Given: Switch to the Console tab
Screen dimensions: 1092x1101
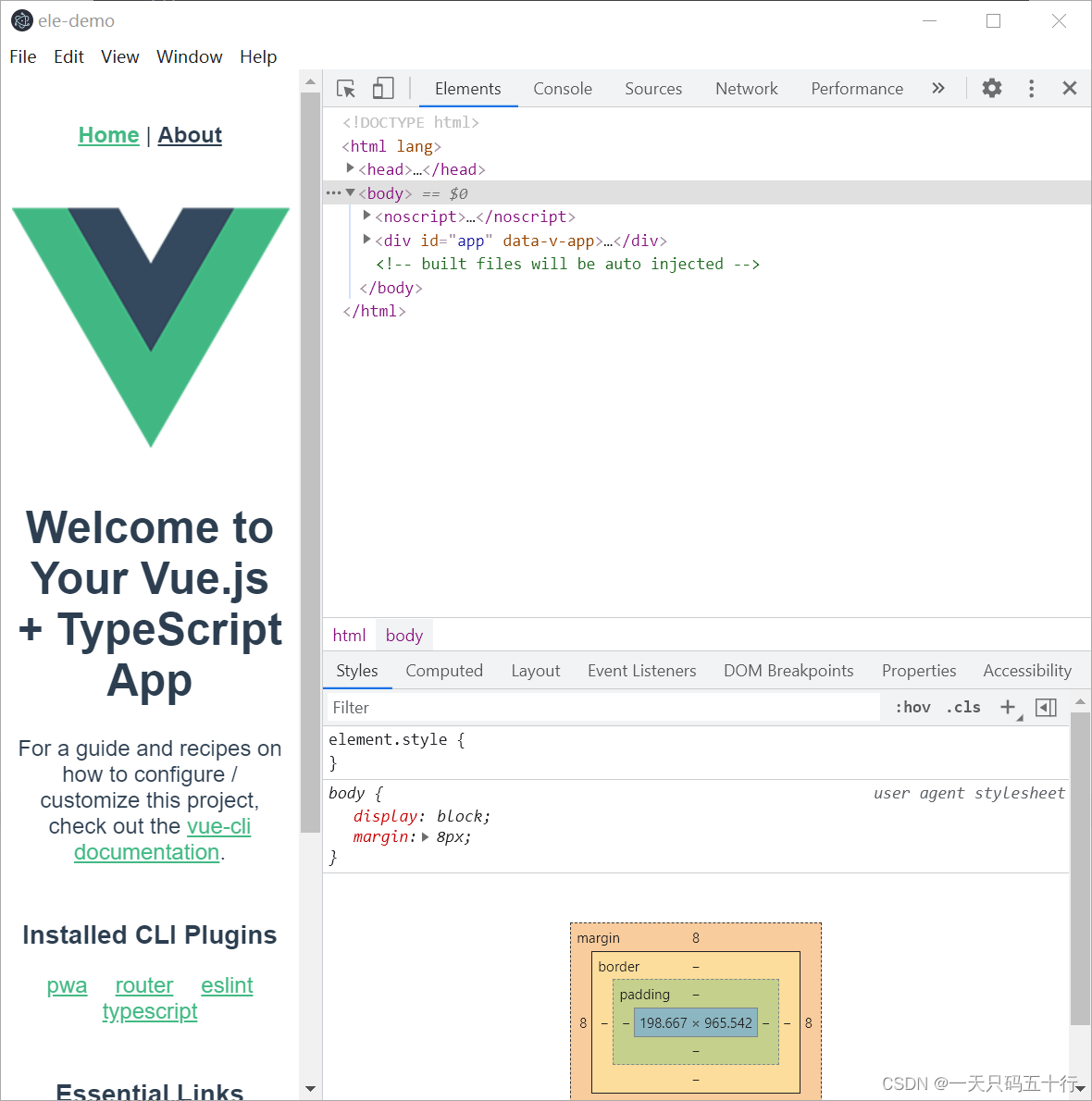Looking at the screenshot, I should pos(562,88).
